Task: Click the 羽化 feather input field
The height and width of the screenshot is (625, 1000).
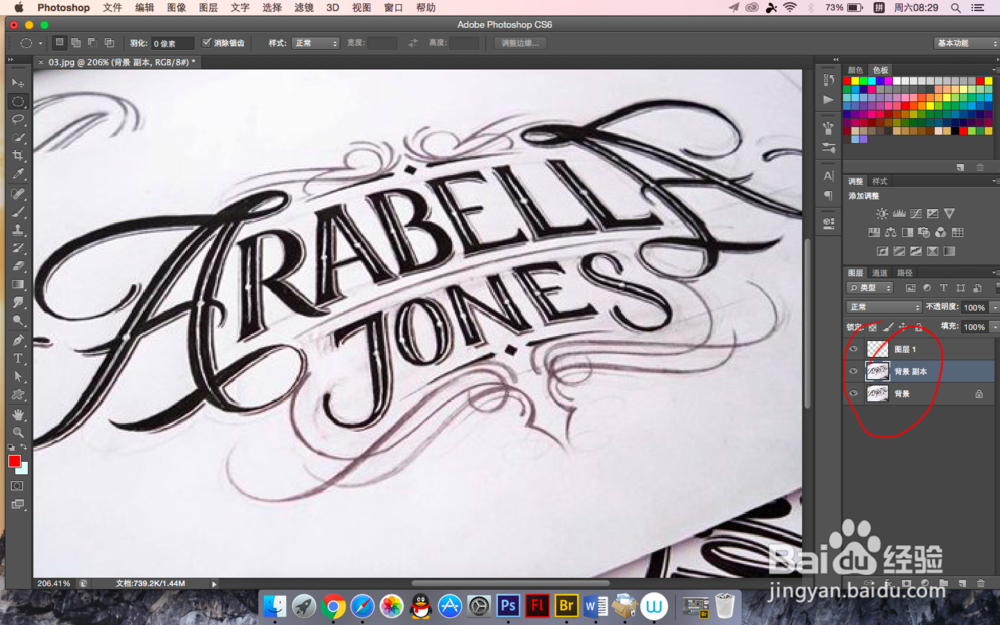Action: point(172,43)
